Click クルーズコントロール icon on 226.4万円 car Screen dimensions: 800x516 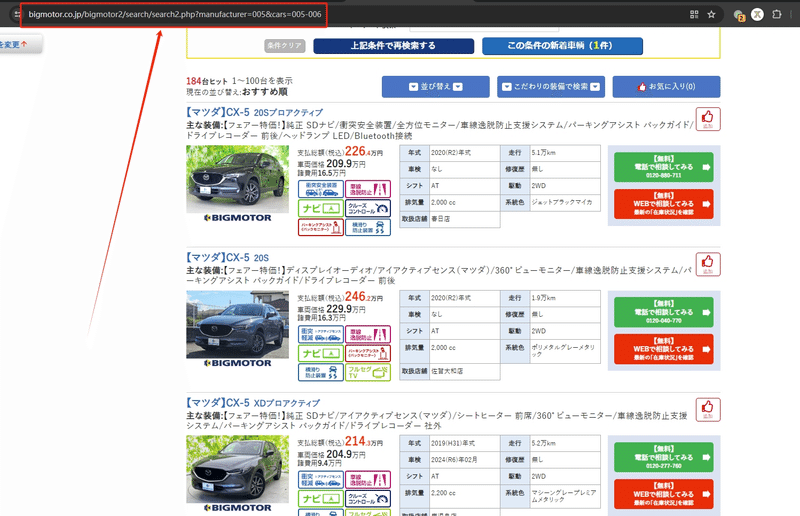tap(368, 208)
